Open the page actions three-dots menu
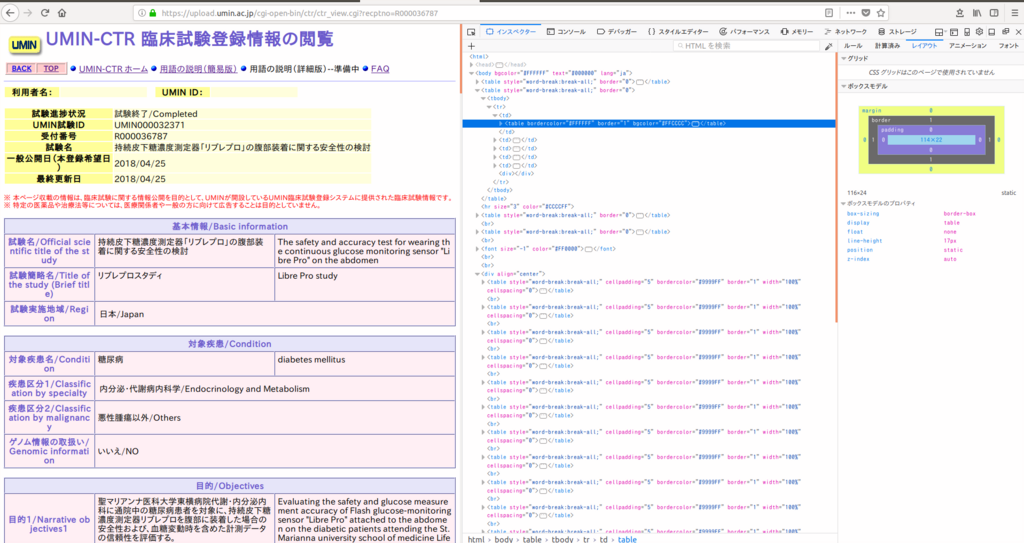Screen dimensions: 1024x543 pos(850,13)
